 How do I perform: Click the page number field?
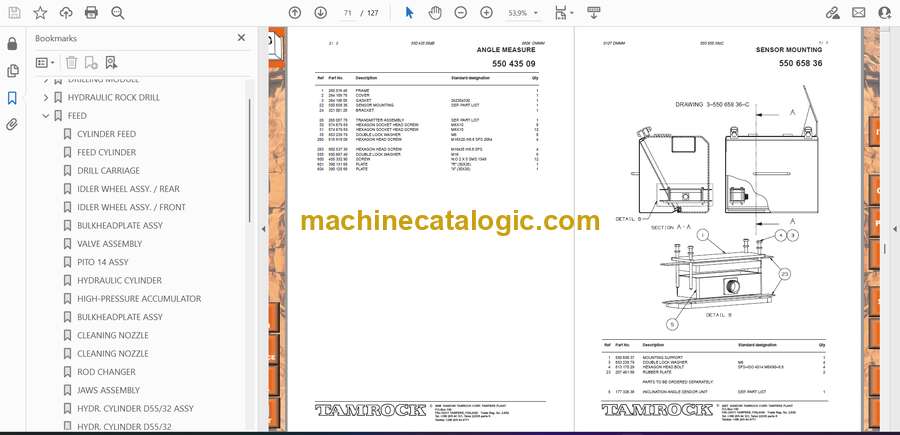click(347, 13)
